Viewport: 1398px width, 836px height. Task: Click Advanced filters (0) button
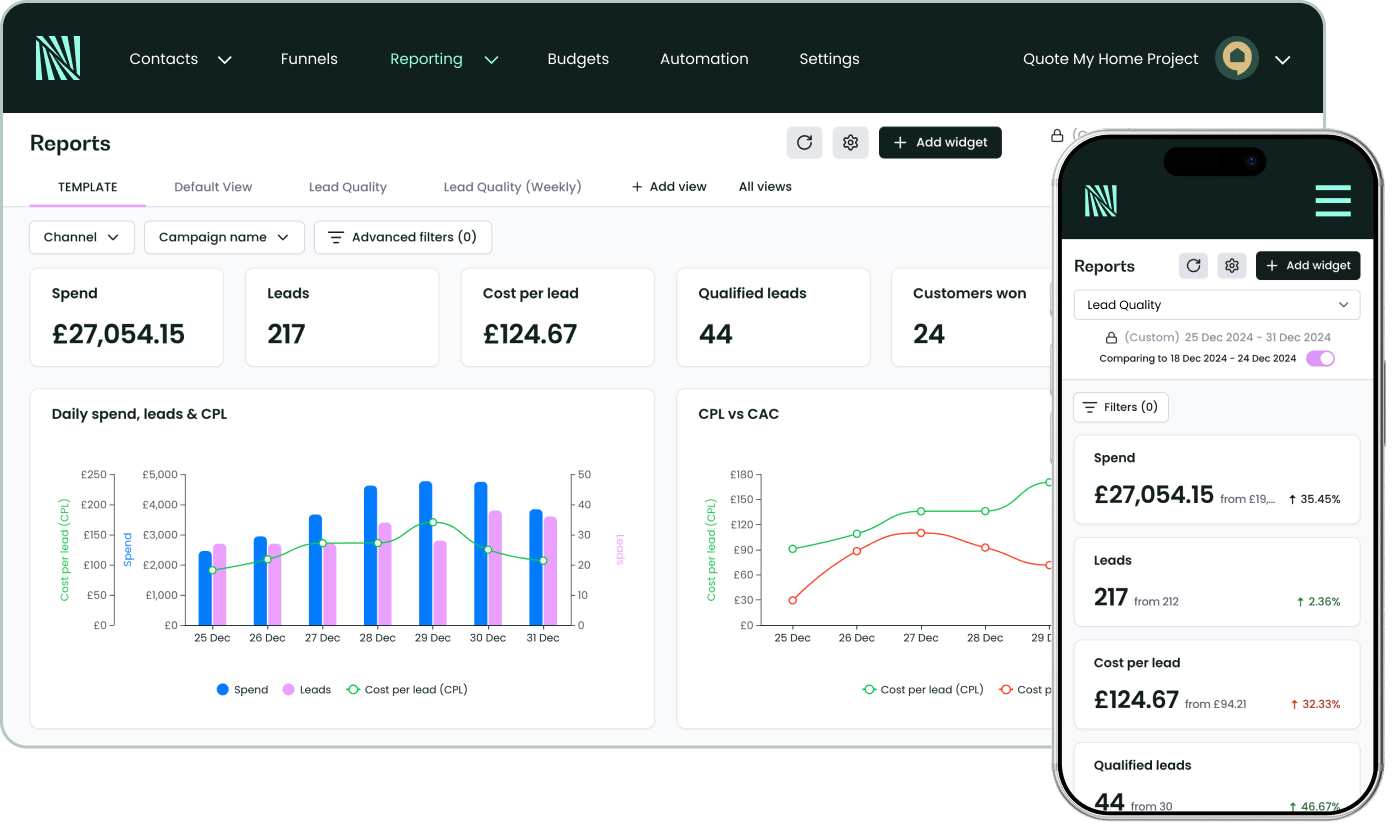coord(403,237)
